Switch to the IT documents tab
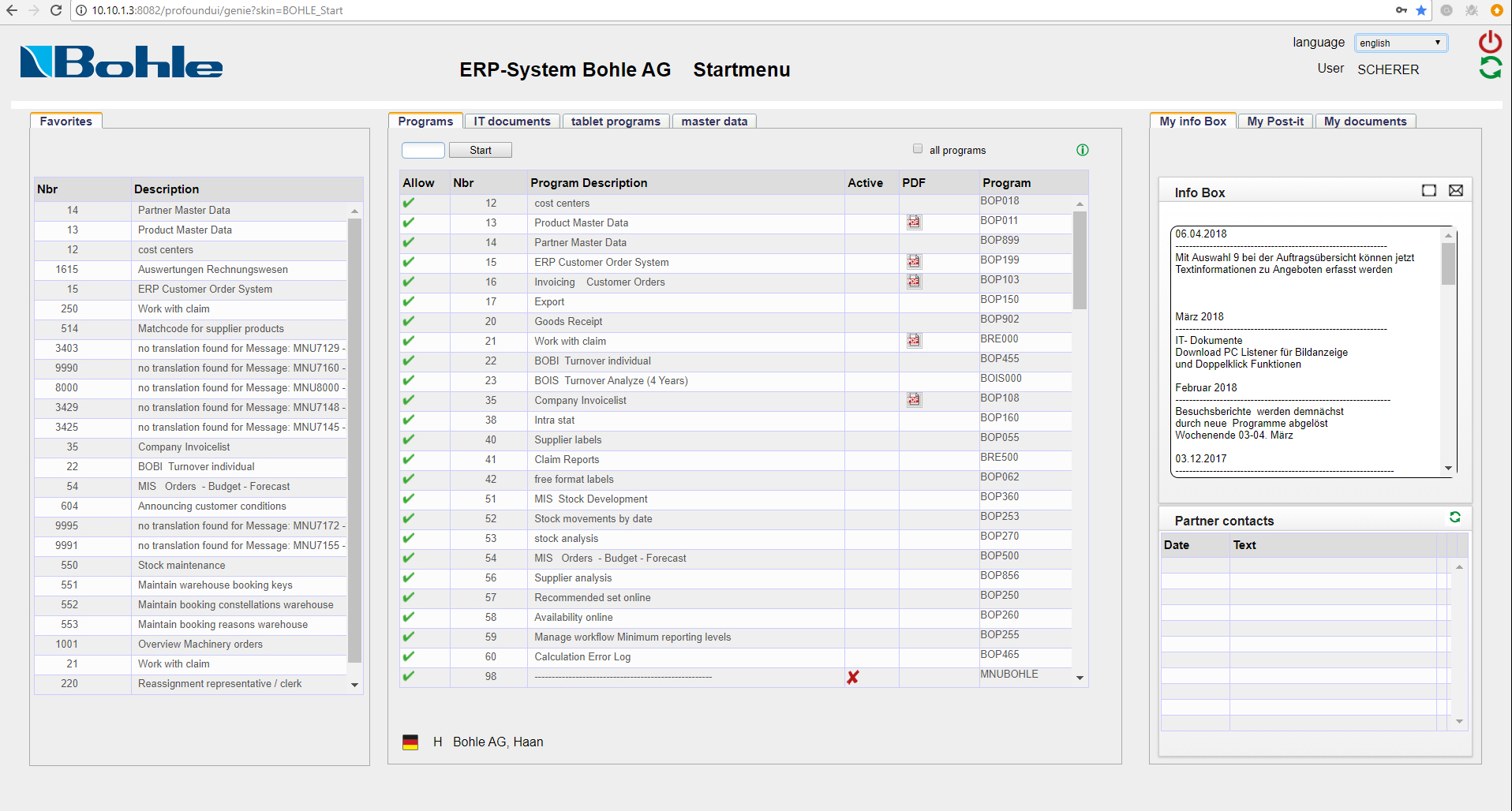Viewport: 1512px width, 811px height. [512, 121]
